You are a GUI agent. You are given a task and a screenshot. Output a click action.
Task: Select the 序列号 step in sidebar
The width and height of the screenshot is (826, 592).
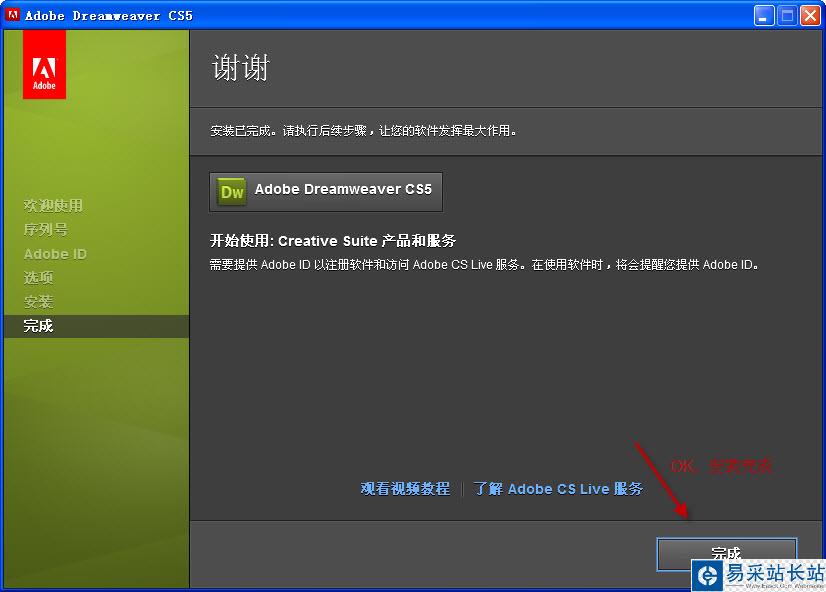[46, 230]
